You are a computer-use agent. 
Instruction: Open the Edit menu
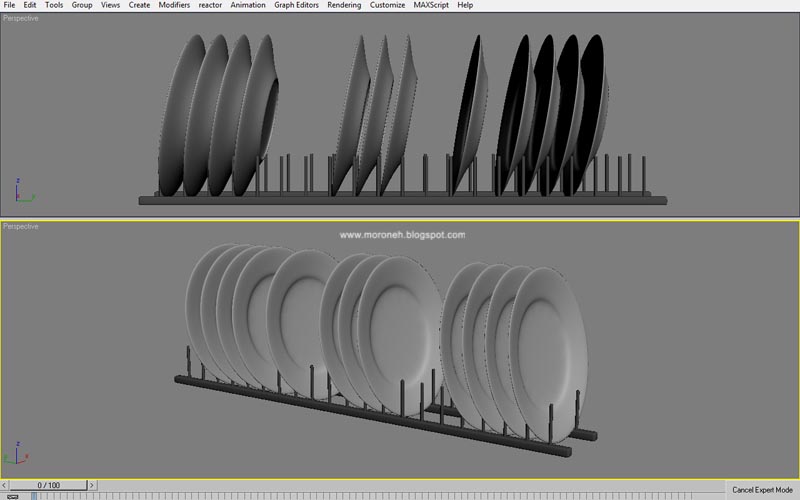tap(30, 5)
